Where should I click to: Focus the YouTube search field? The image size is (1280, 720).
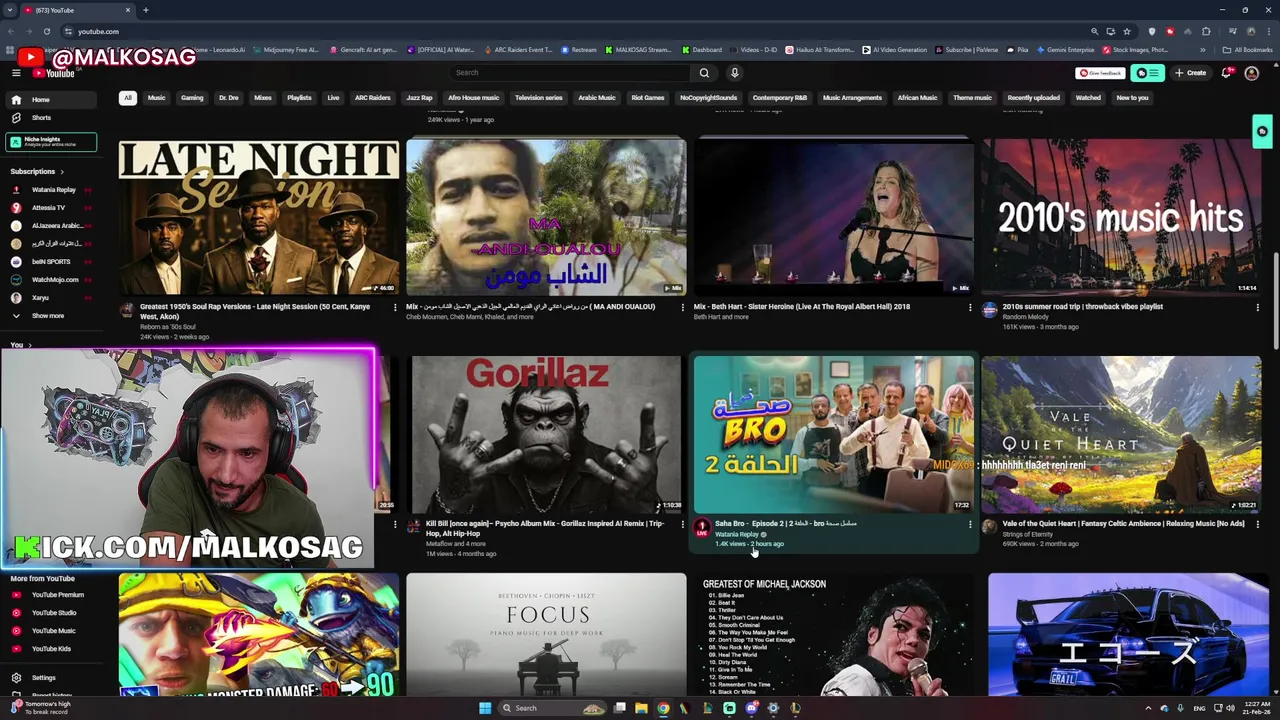tap(570, 73)
